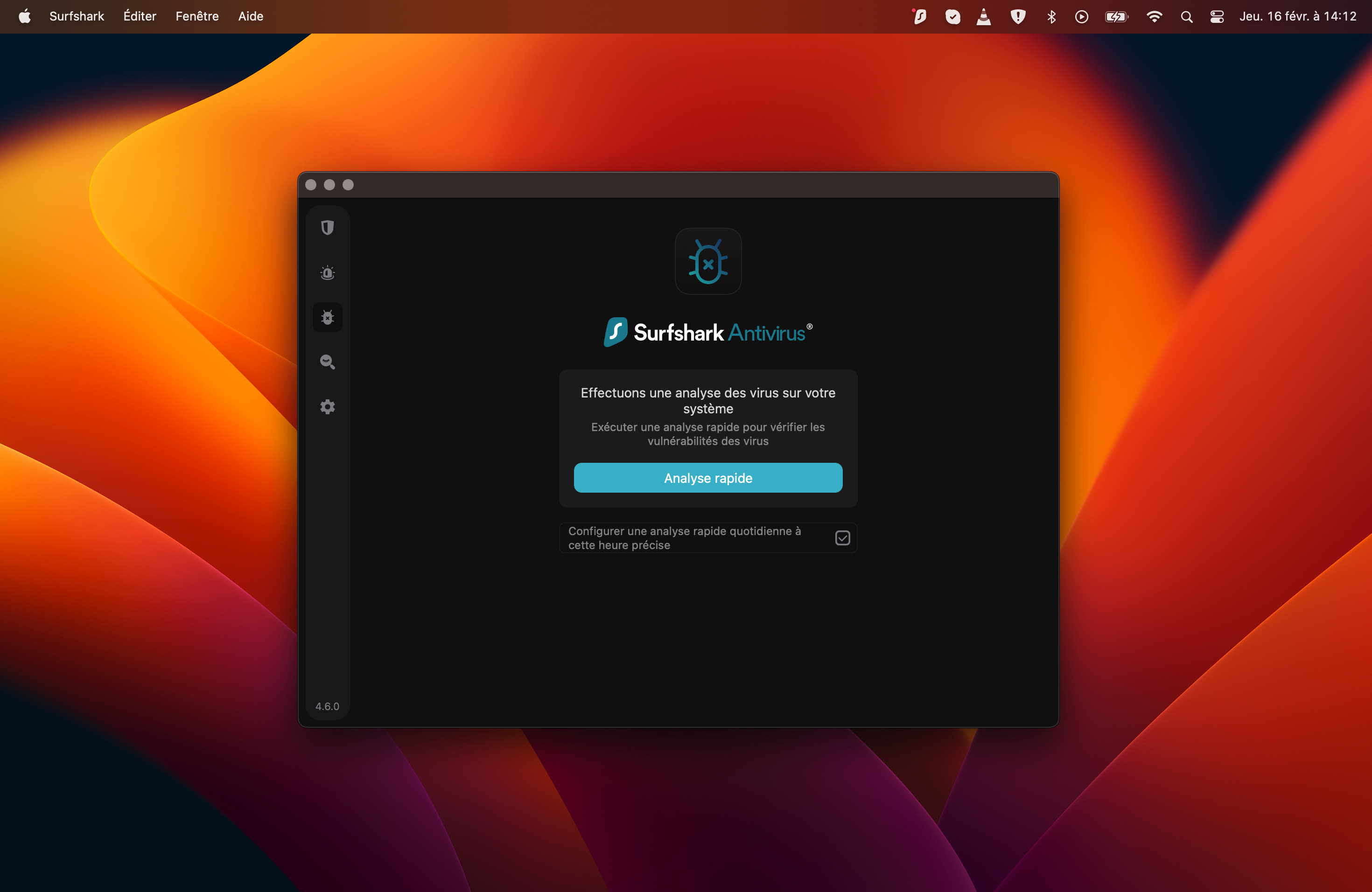Image resolution: width=1372 pixels, height=892 pixels.
Task: Click the Bluetooth status icon
Action: [x=1051, y=16]
